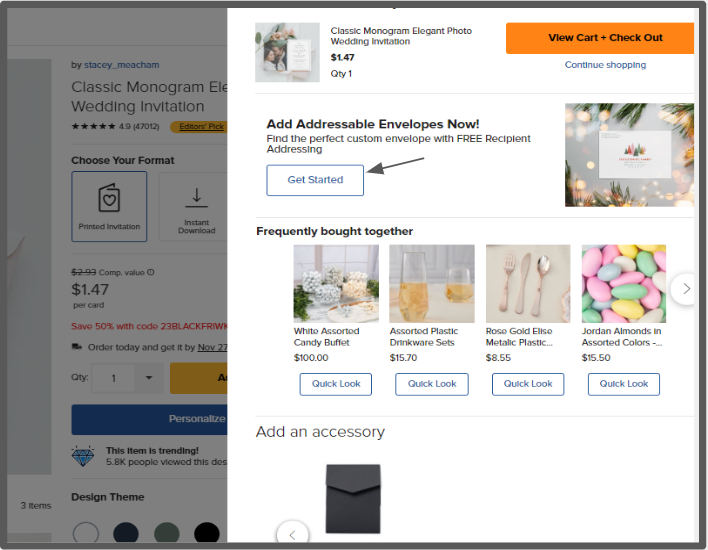The image size is (708, 550).
Task: Click the trending diamond icon
Action: pyautogui.click(x=83, y=456)
